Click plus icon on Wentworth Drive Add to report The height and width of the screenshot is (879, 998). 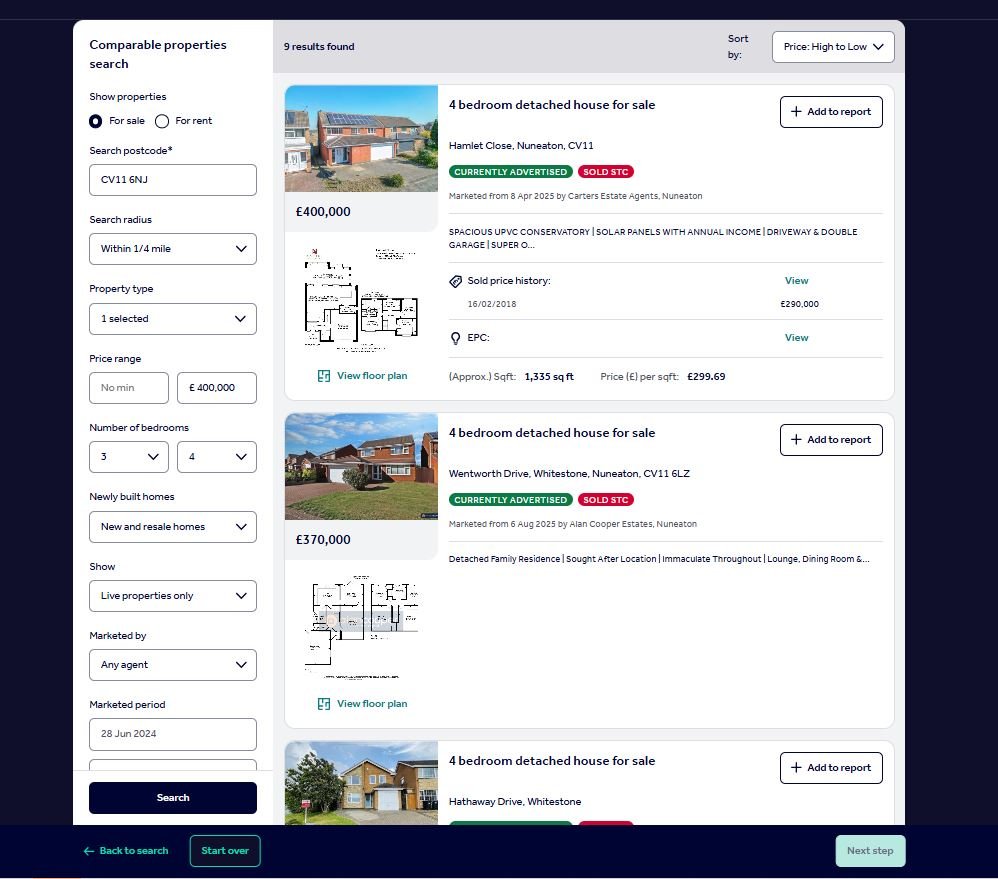(x=796, y=440)
